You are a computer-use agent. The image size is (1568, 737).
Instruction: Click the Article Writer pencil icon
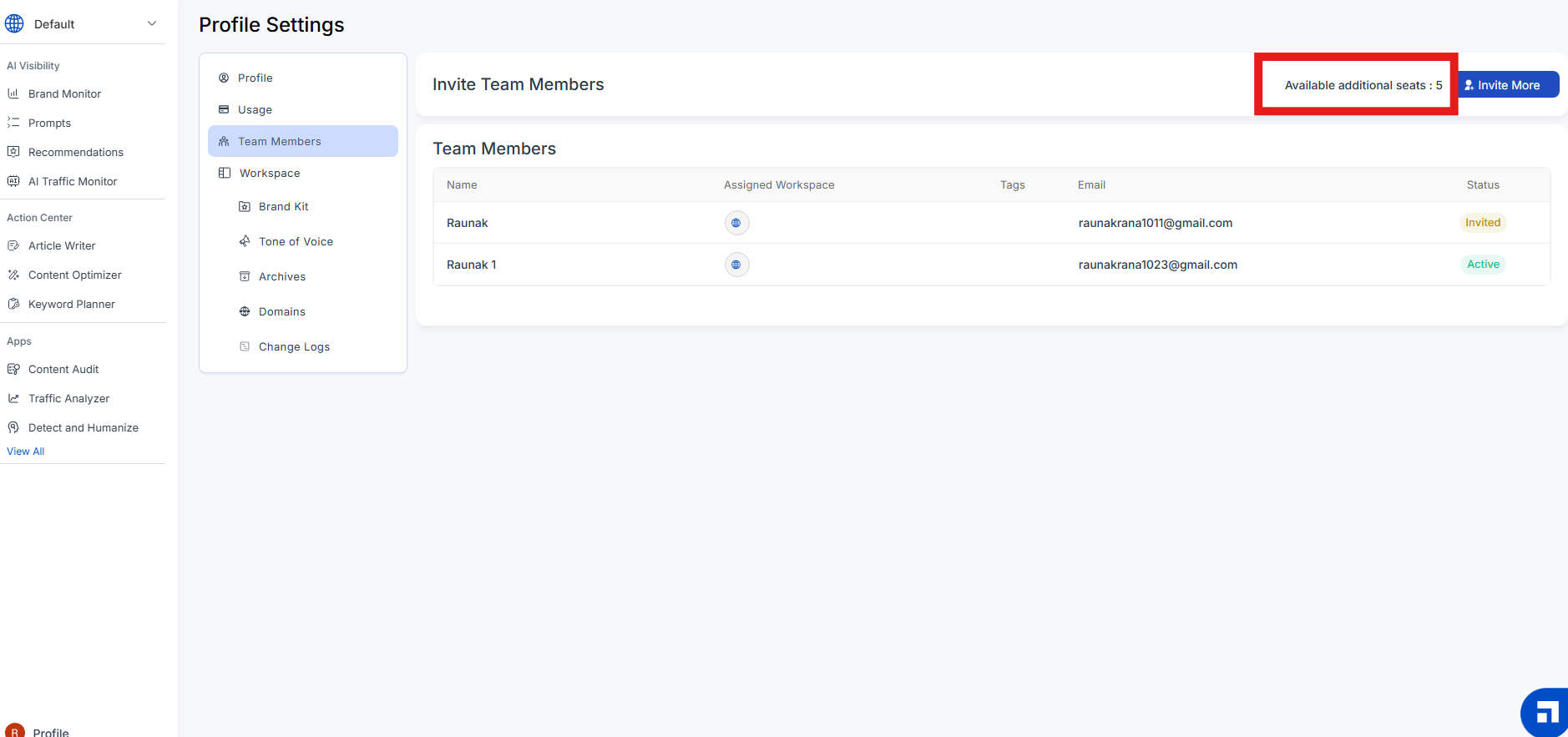[x=13, y=245]
